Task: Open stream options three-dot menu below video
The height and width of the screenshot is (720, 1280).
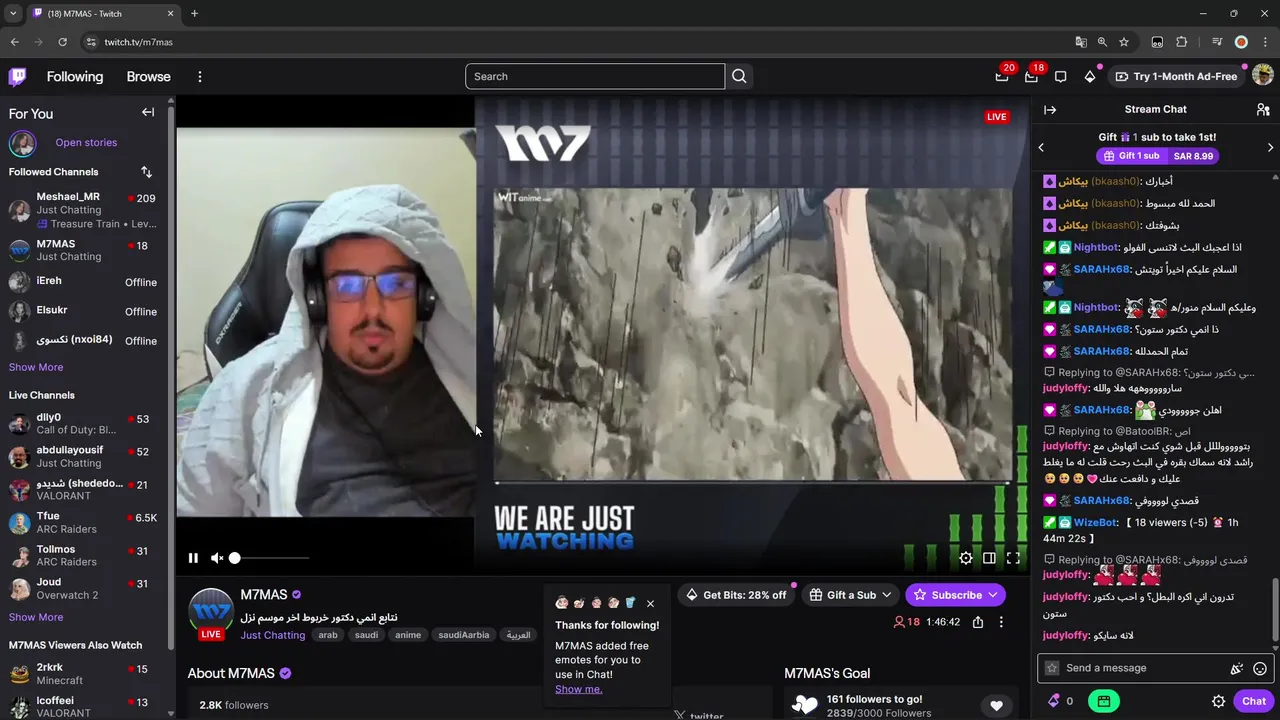Action: [x=1001, y=622]
